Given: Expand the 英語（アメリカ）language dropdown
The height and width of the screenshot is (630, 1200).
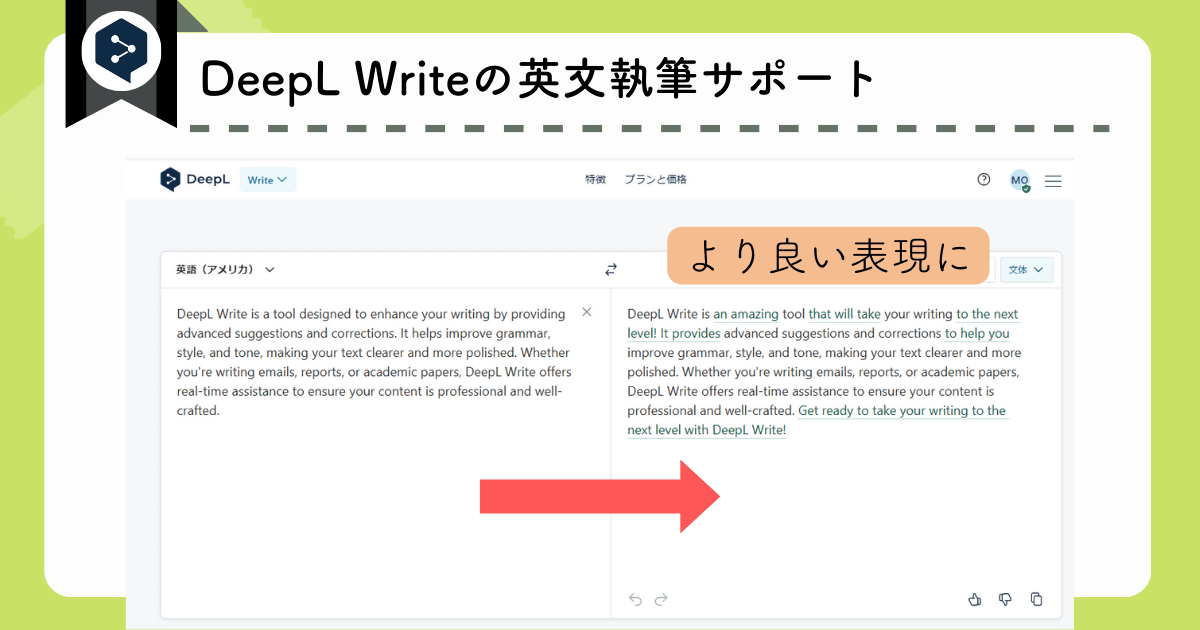Looking at the screenshot, I should [x=225, y=269].
